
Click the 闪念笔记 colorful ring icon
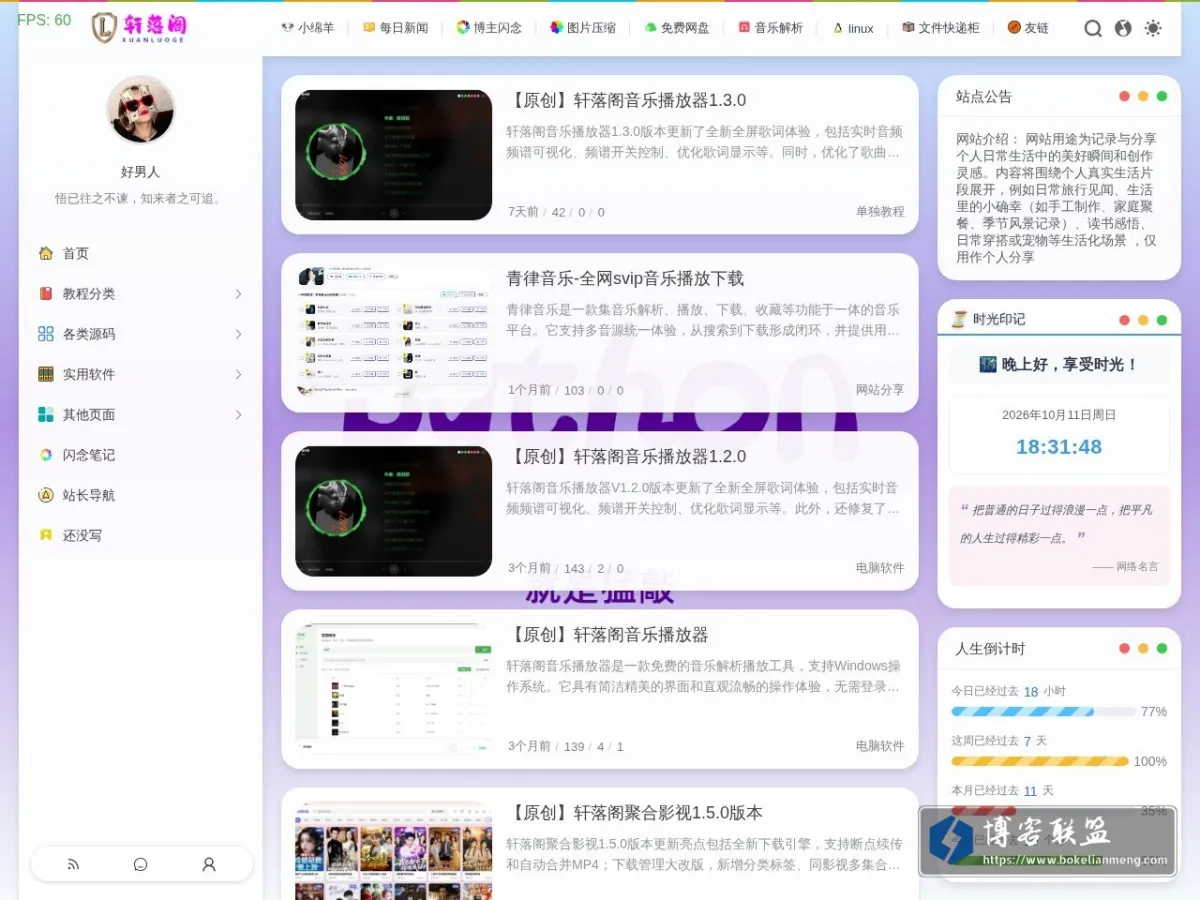46,455
